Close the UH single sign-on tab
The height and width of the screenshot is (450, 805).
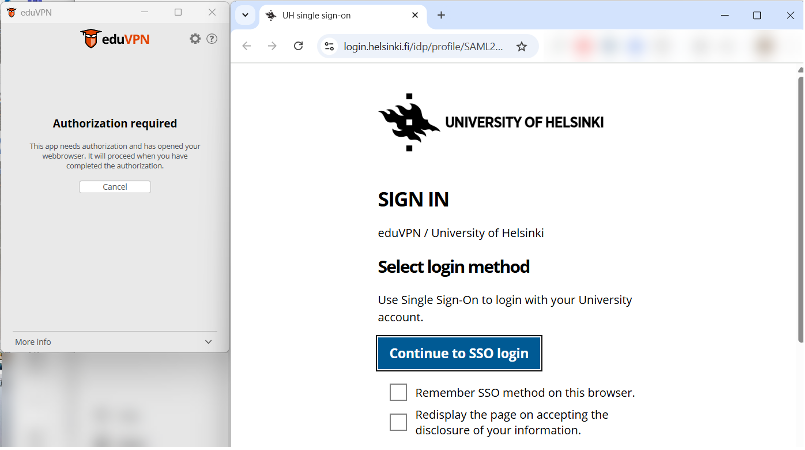tap(415, 15)
